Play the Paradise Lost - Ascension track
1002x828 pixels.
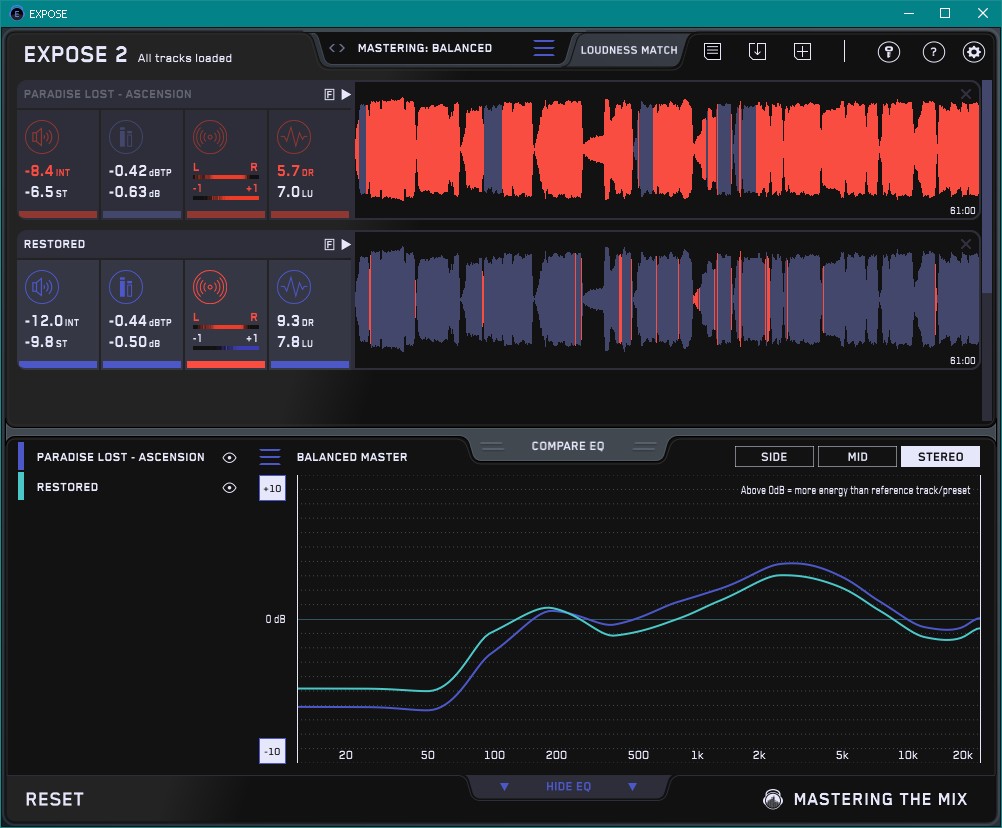tap(346, 95)
